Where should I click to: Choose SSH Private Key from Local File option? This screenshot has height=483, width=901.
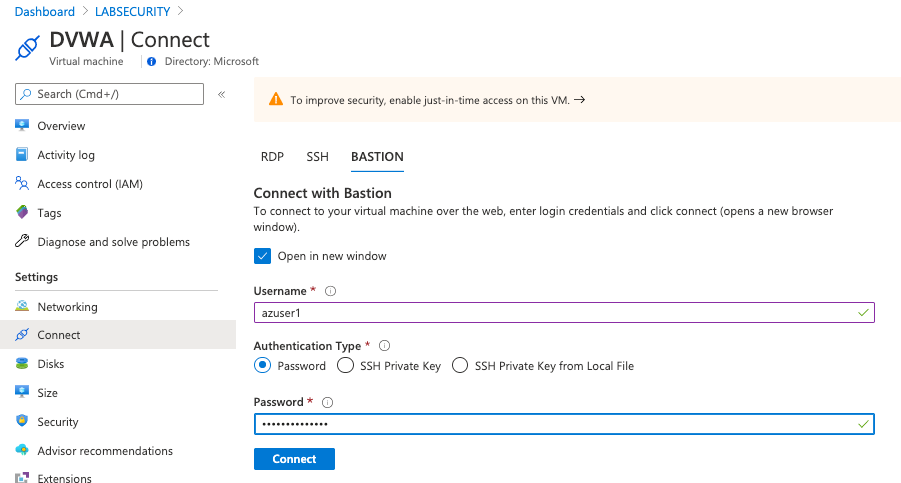coord(460,366)
